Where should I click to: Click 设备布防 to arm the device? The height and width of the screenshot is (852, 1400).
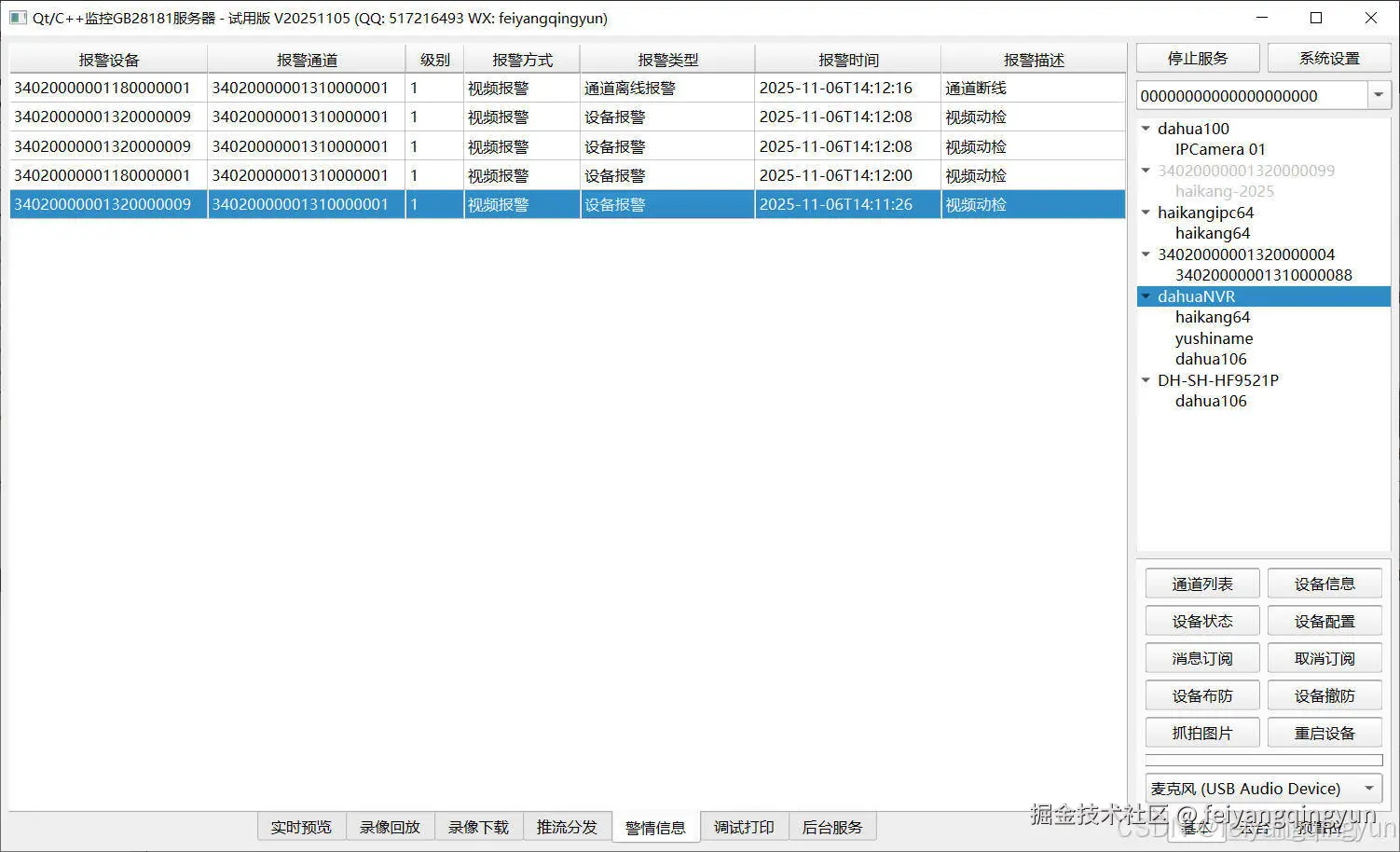pyautogui.click(x=1201, y=694)
